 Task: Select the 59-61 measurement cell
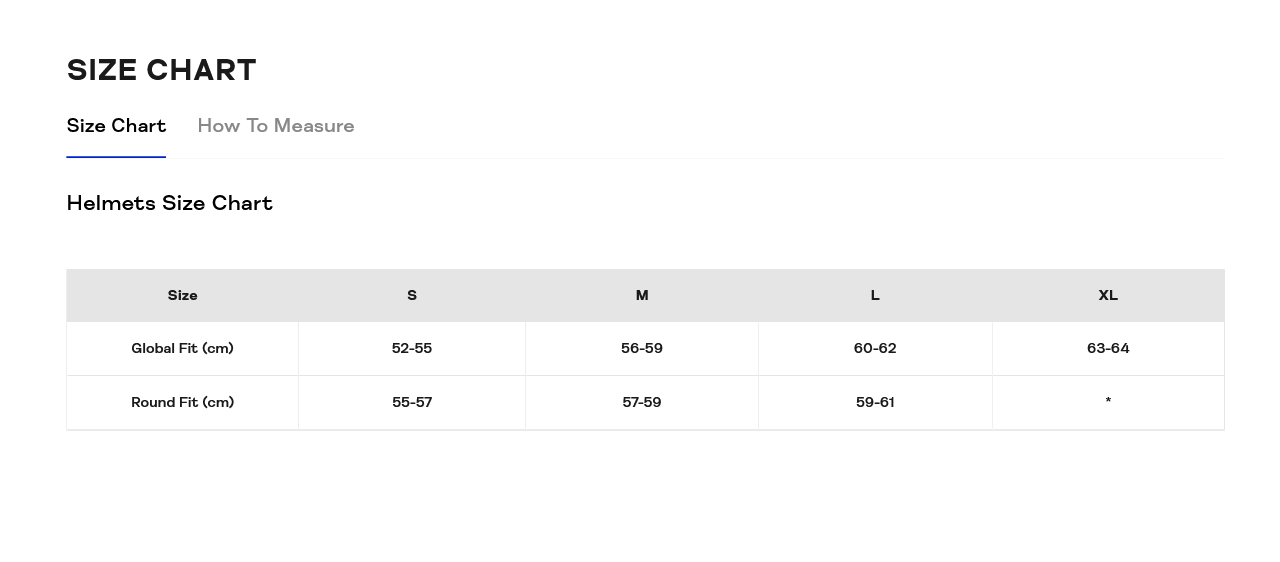click(x=875, y=402)
